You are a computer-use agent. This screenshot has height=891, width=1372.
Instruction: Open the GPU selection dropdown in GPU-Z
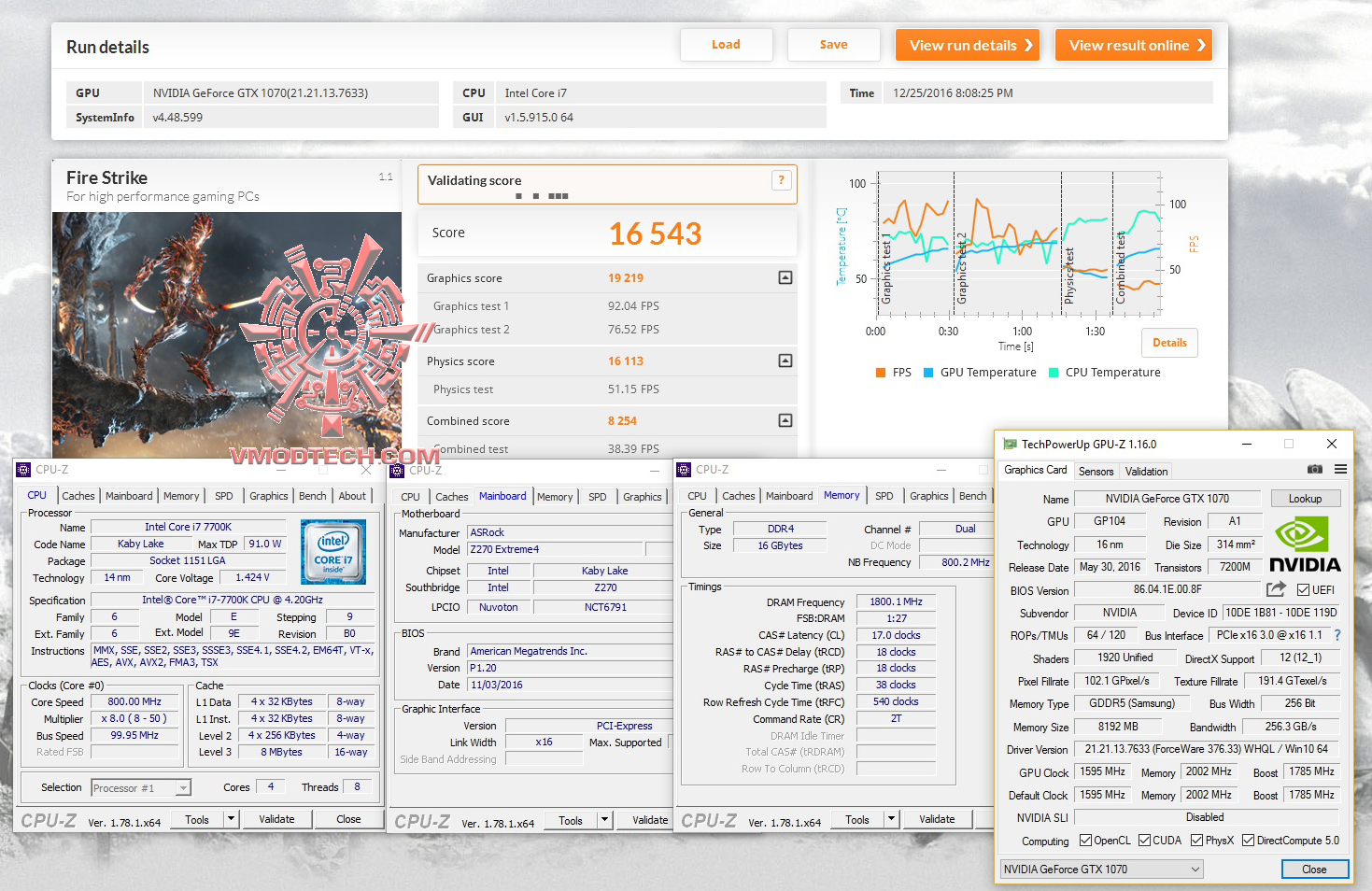click(1101, 870)
